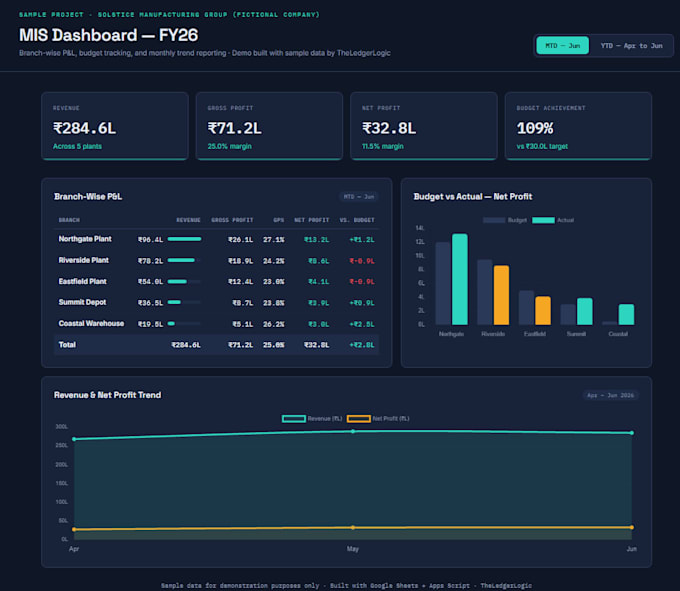
Task: Select the Riverside Plant row name
Action: [84, 260]
